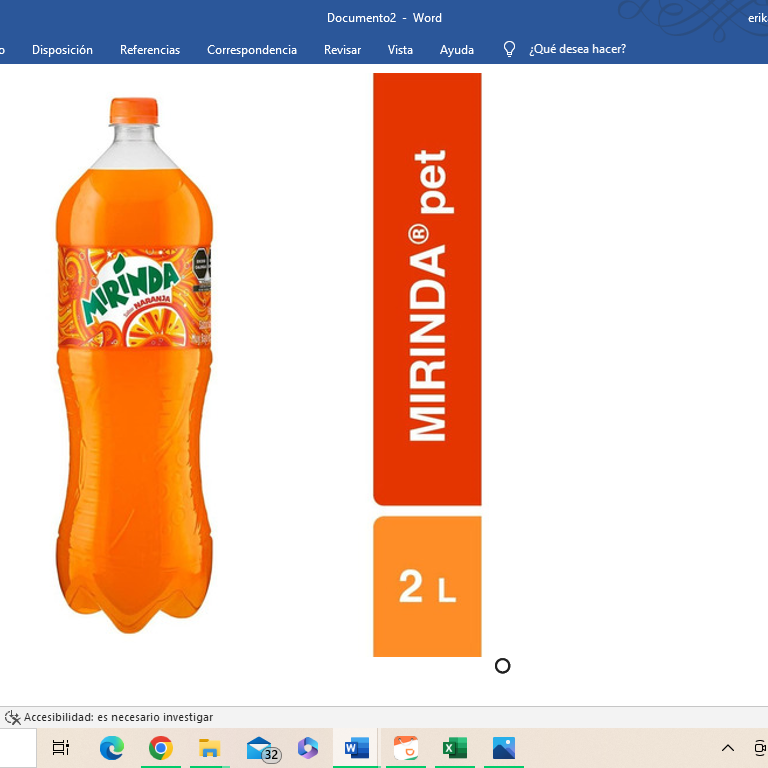Image resolution: width=768 pixels, height=768 pixels.
Task: Open the orange shopping bag app on the taskbar
Action: 406,748
